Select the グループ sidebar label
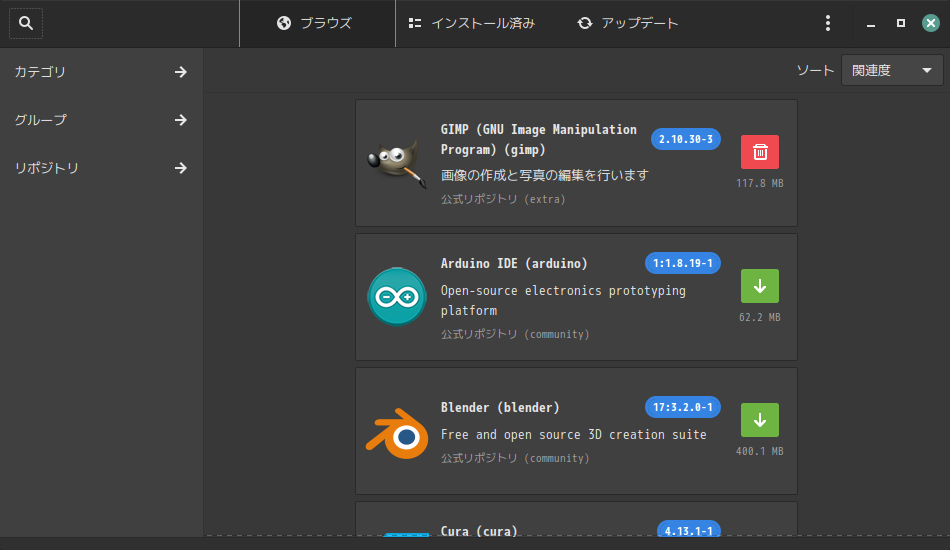The height and width of the screenshot is (550, 950). pyautogui.click(x=41, y=120)
